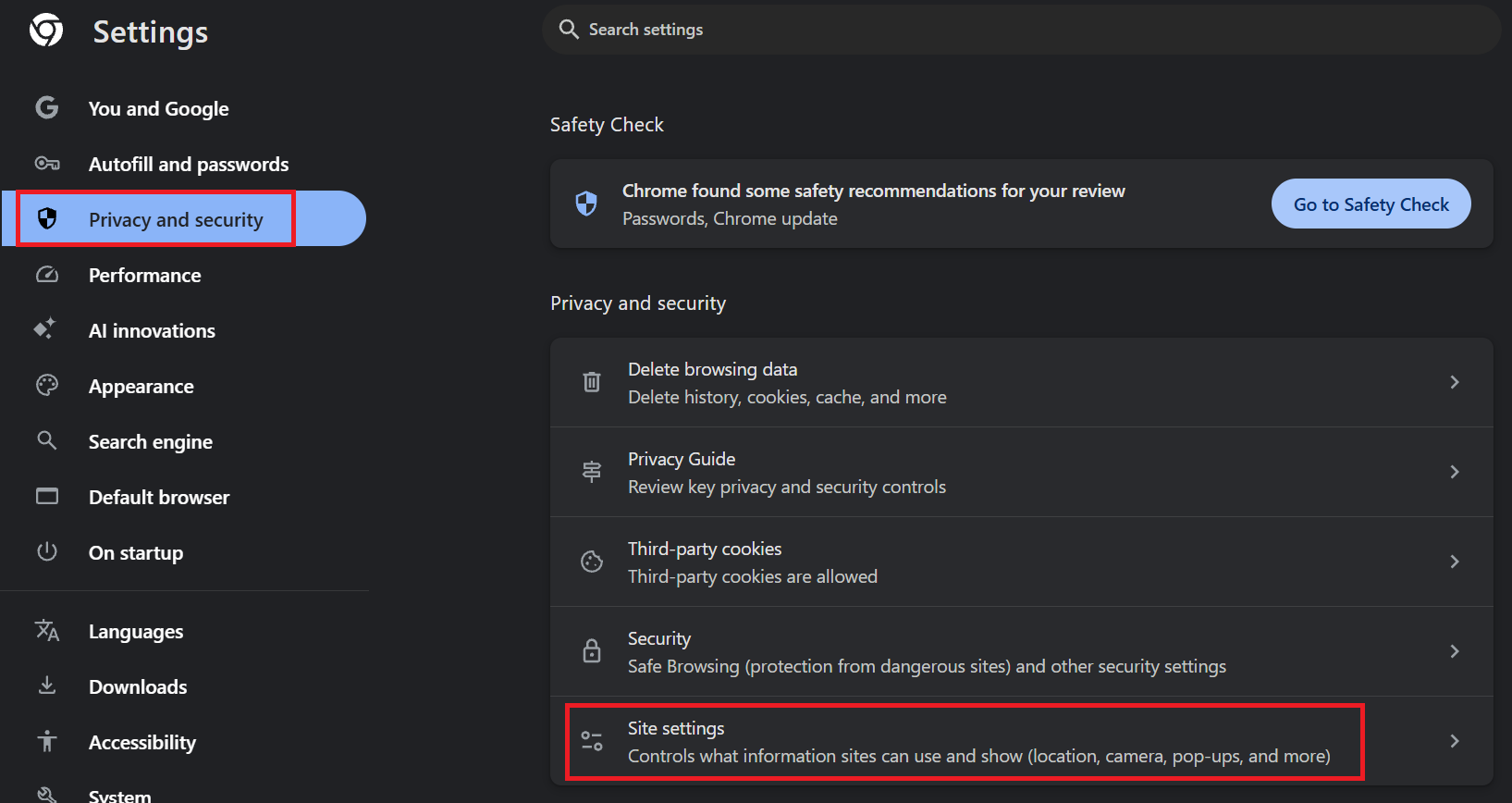Image resolution: width=1512 pixels, height=803 pixels.
Task: Click the 'Privacy and security' section heading
Action: pos(638,303)
